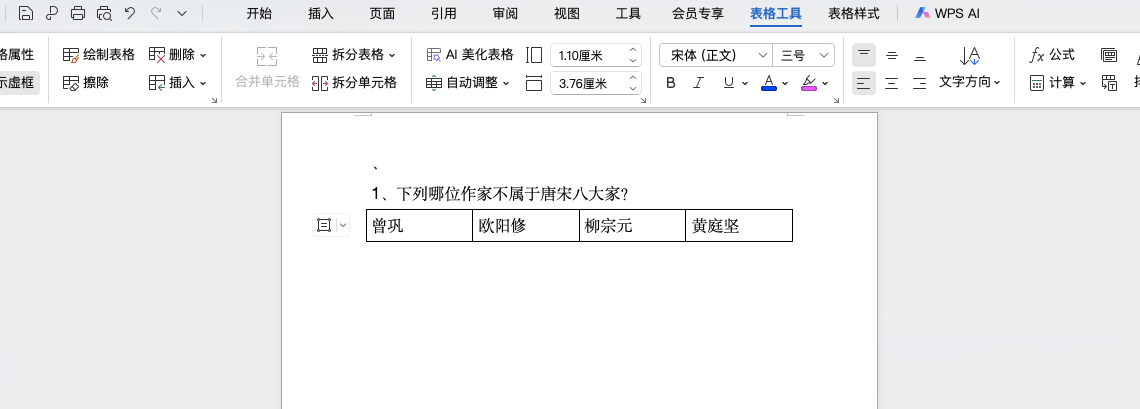1140x409 pixels.
Task: Expand the 删除 delete dropdown
Action: (178, 54)
